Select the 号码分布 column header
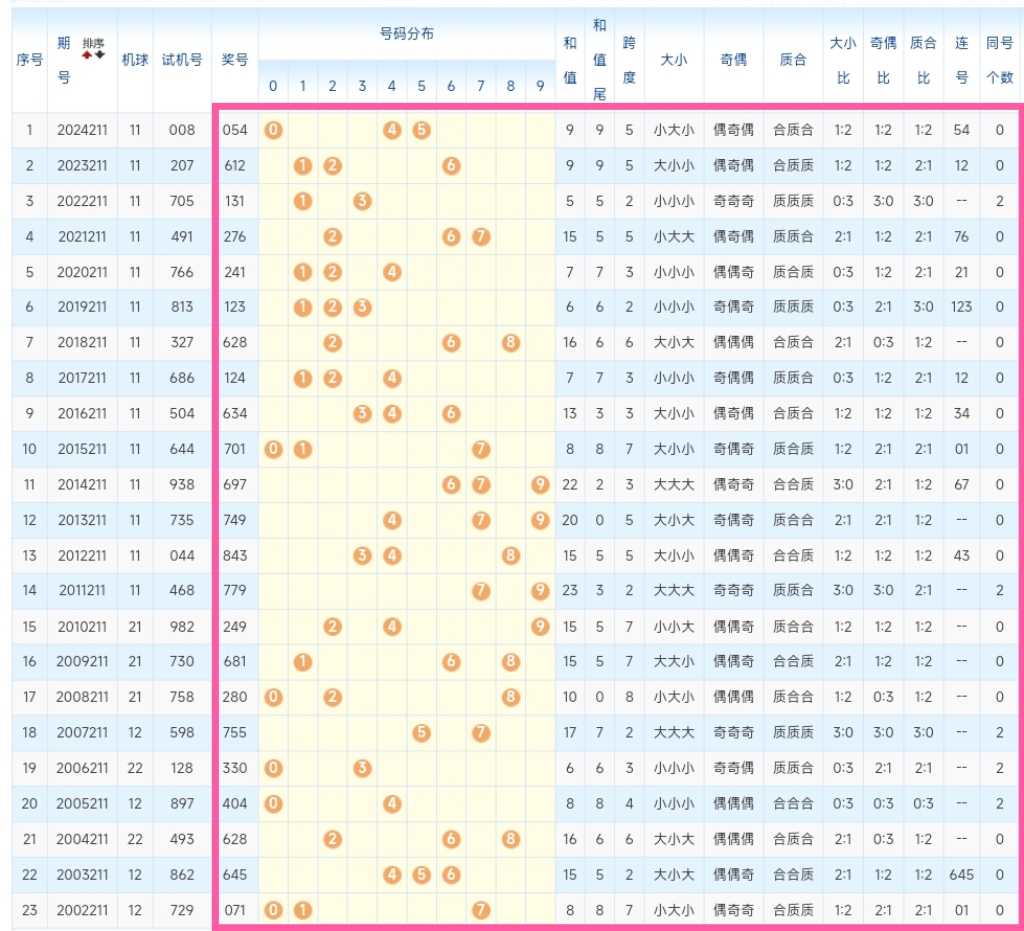This screenshot has width=1024, height=931. tap(407, 34)
